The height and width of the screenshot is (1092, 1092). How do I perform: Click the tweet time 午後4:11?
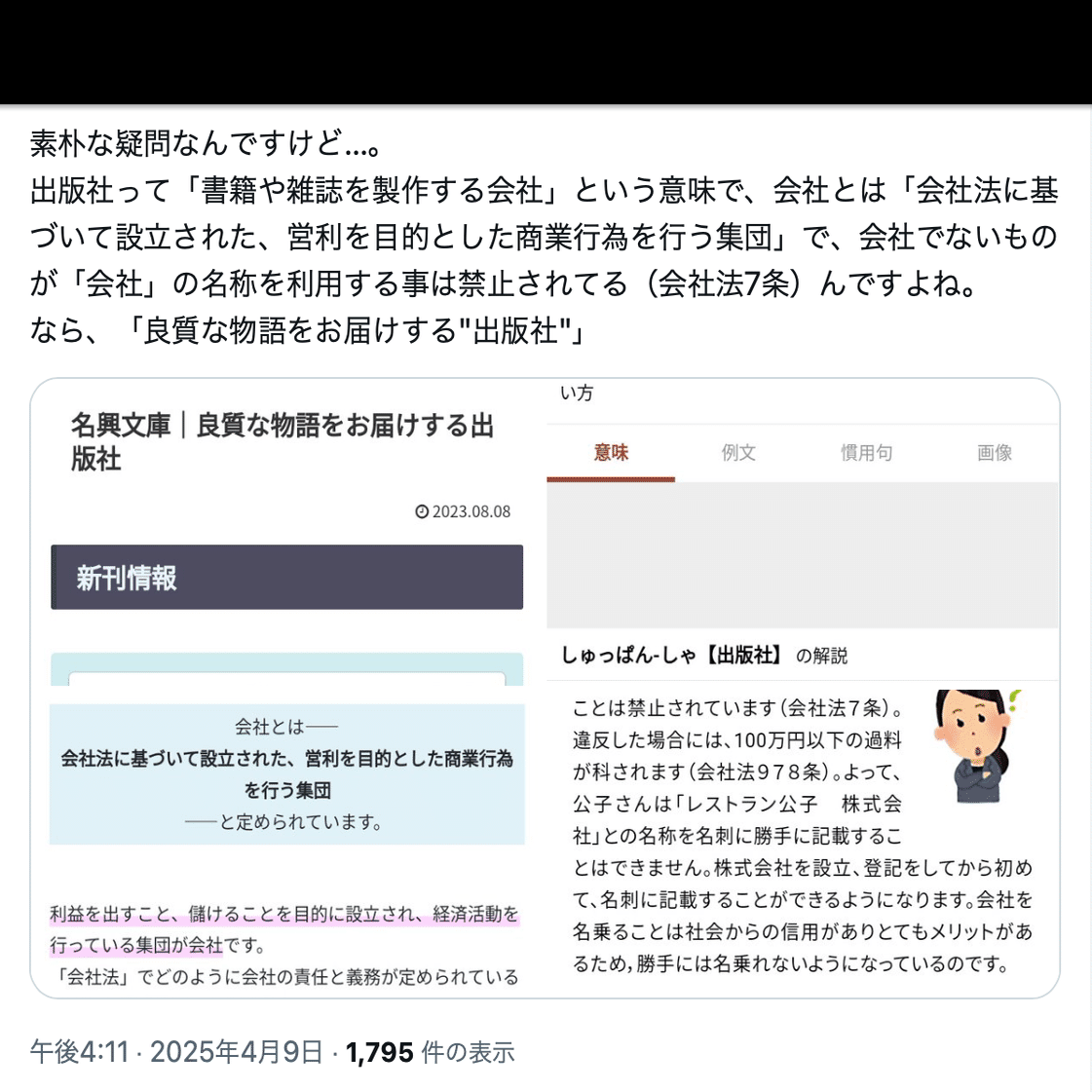point(80,1052)
